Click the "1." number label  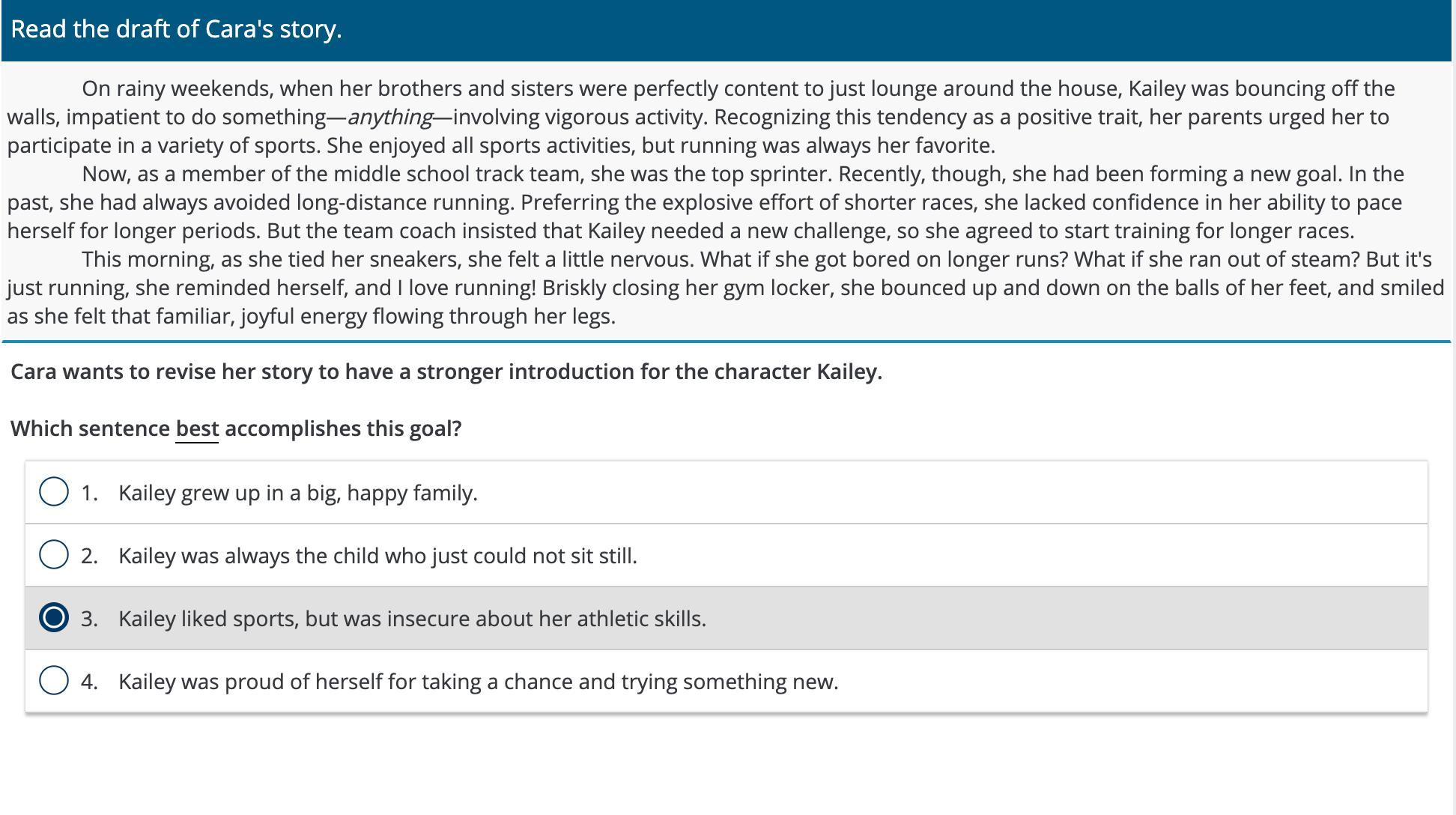tap(90, 493)
